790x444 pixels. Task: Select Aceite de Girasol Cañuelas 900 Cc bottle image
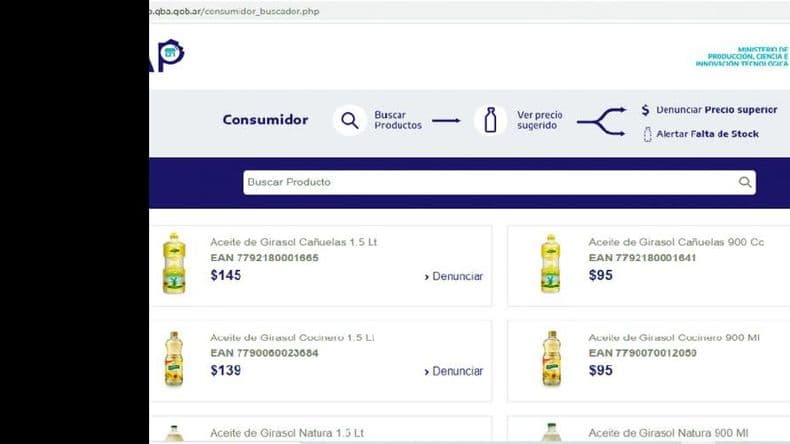pos(550,263)
